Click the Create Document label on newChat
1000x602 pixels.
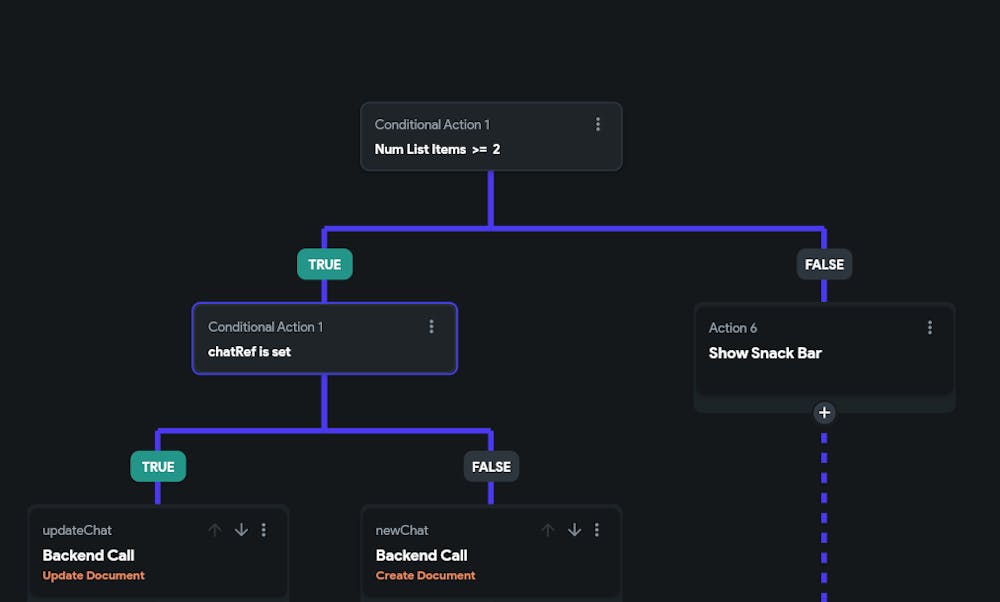425,576
